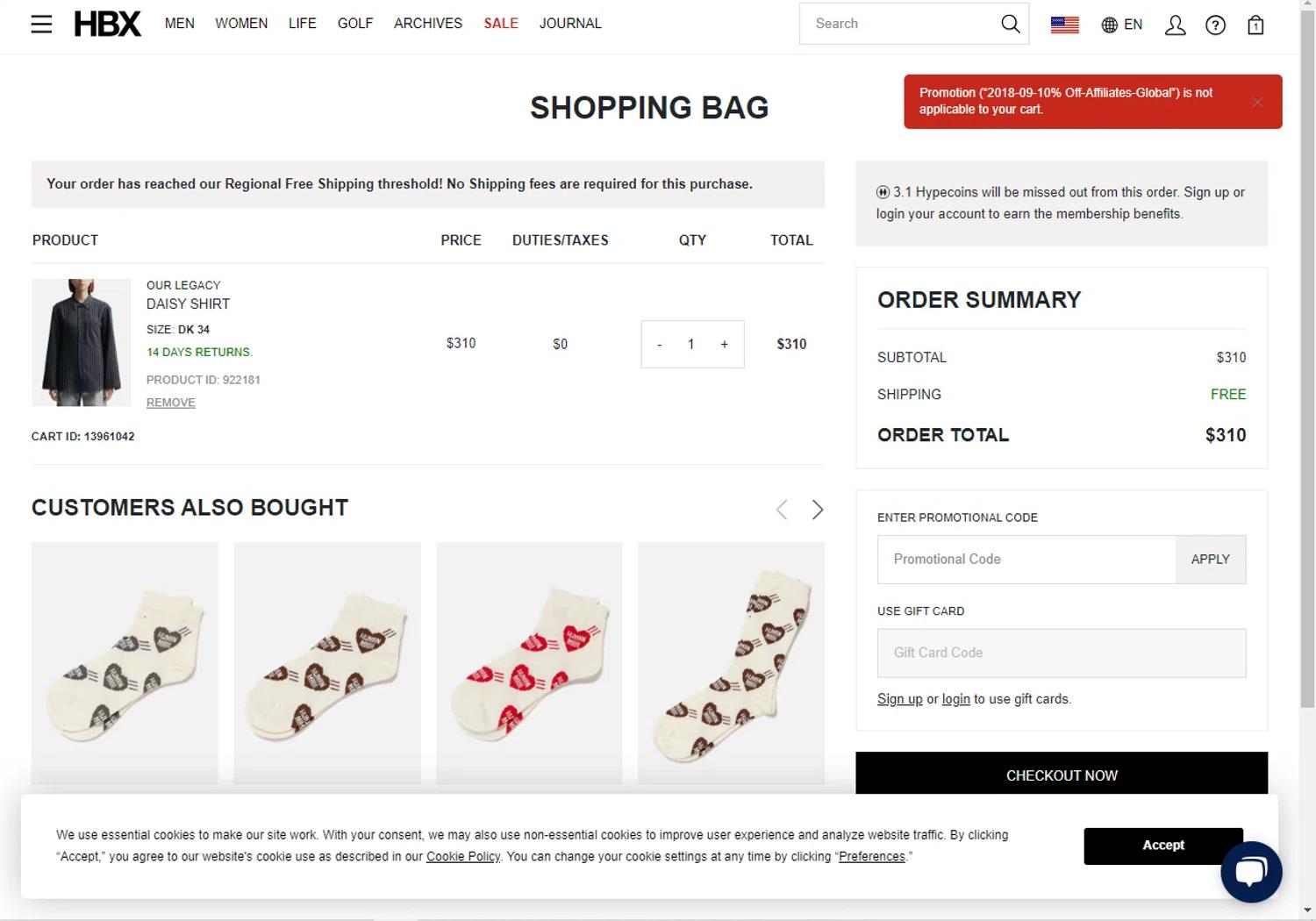Go to the ARCHIVES menu
Viewport: 1316px width, 921px height.
(427, 24)
